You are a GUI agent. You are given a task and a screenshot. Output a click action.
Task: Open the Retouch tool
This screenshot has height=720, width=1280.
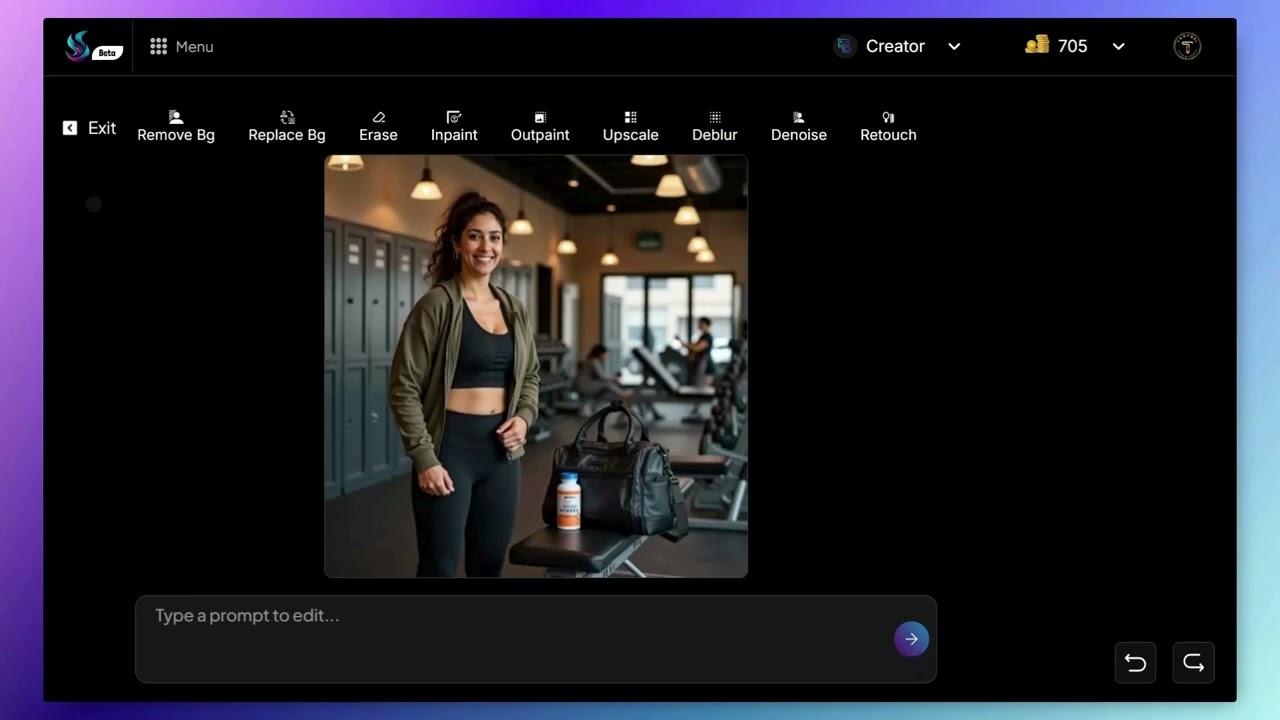[x=888, y=127]
